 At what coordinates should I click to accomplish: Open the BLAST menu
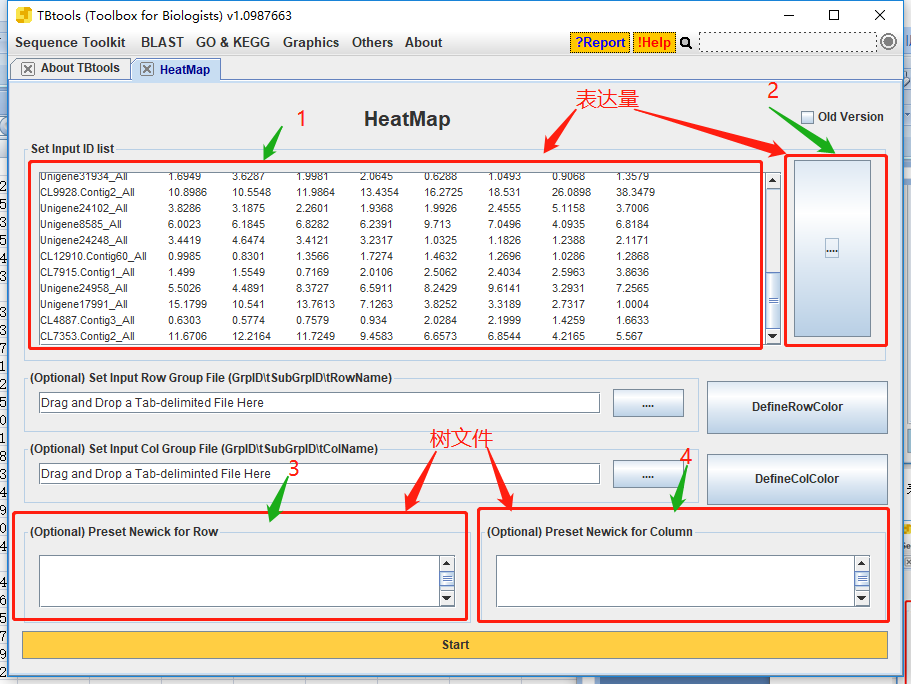(x=162, y=42)
